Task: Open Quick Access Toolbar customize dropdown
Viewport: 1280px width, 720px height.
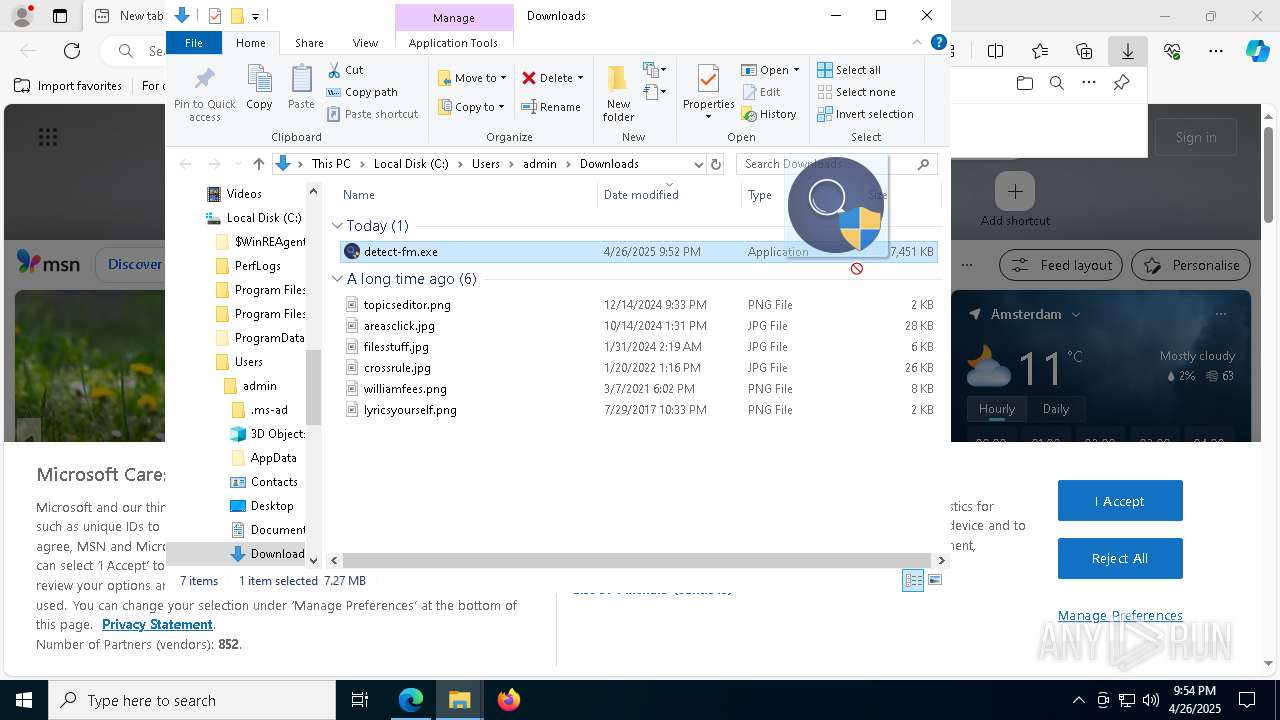Action: coord(255,16)
